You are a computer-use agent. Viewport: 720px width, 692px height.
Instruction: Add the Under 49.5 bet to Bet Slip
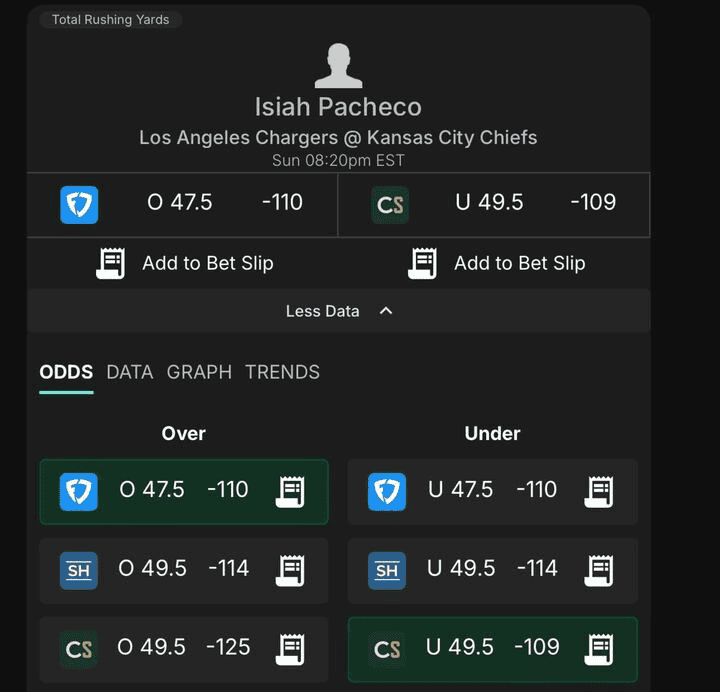click(x=497, y=263)
